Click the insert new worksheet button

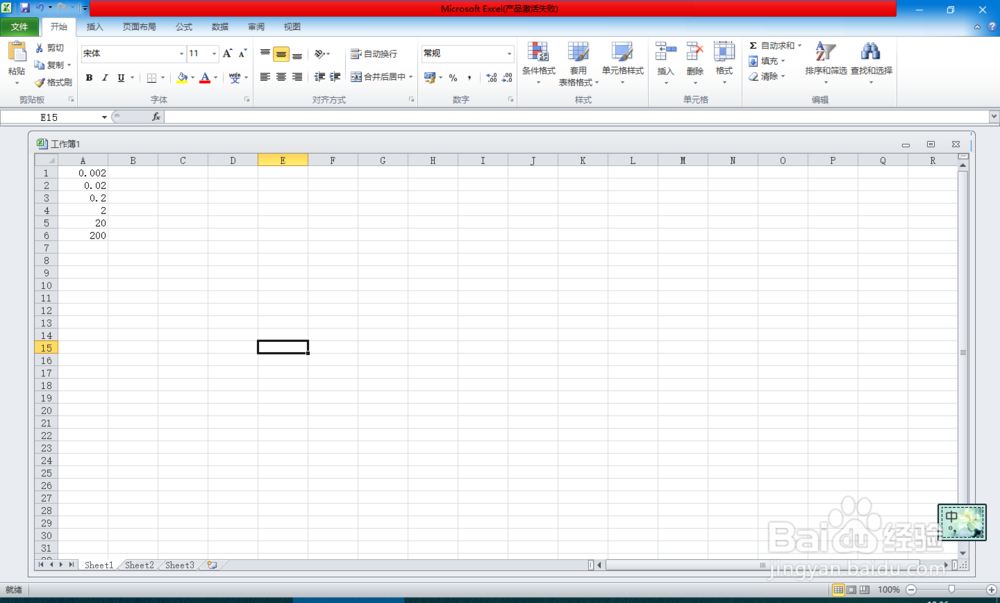point(212,565)
